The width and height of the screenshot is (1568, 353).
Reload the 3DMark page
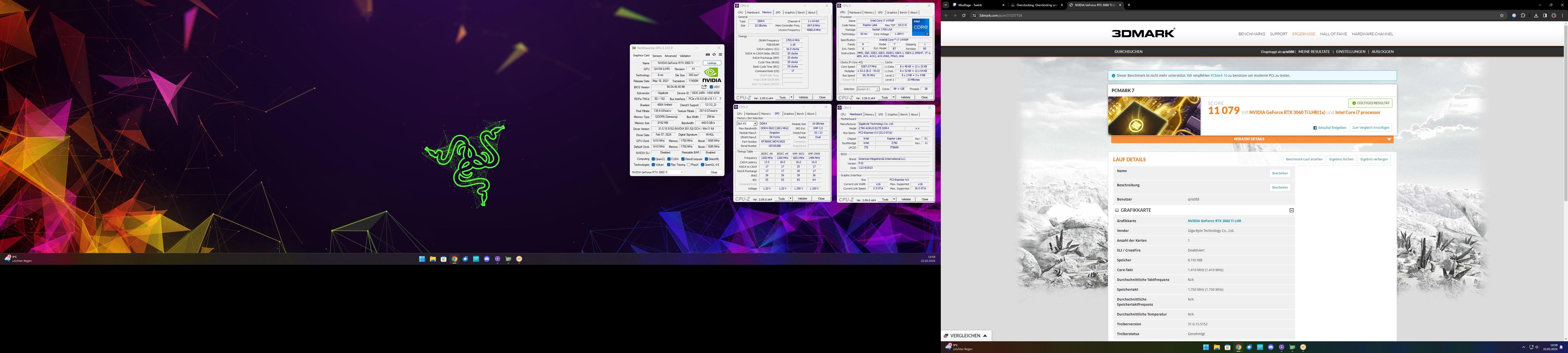(x=964, y=15)
